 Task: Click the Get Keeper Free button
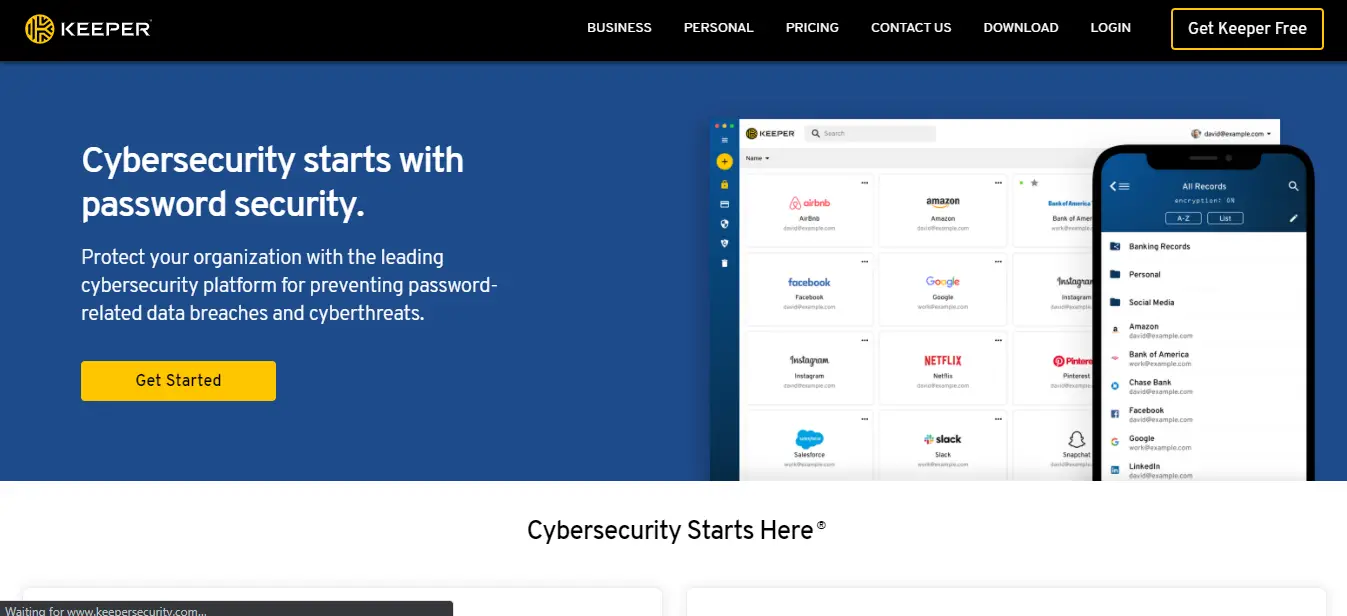(x=1247, y=29)
